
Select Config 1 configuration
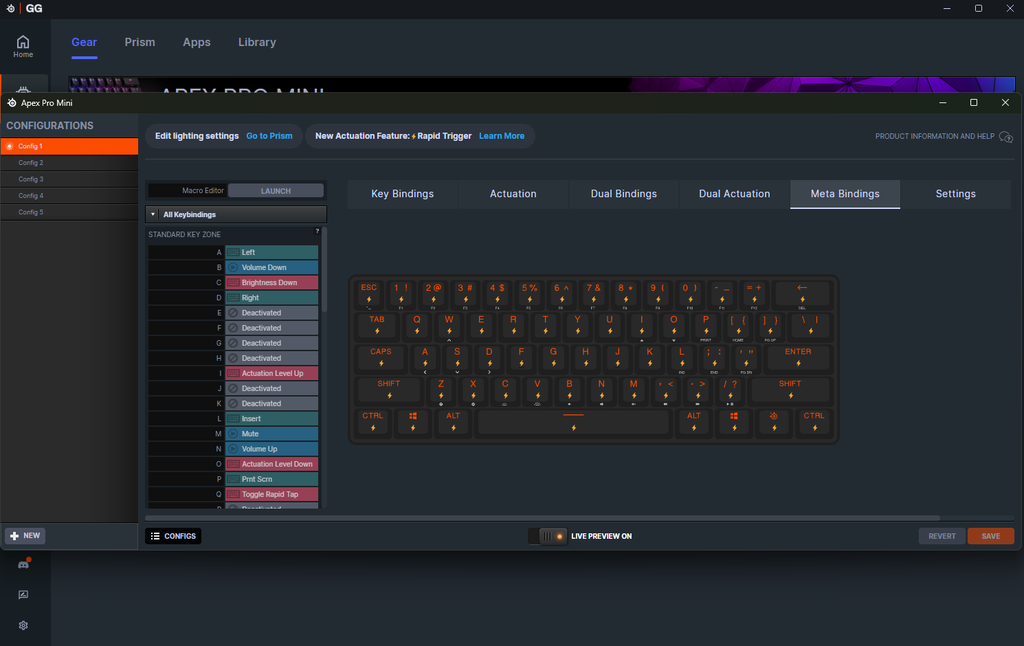point(69,146)
